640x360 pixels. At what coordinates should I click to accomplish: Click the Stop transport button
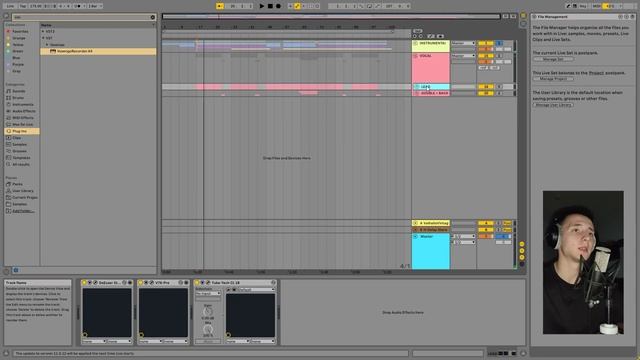tap(270, 6)
